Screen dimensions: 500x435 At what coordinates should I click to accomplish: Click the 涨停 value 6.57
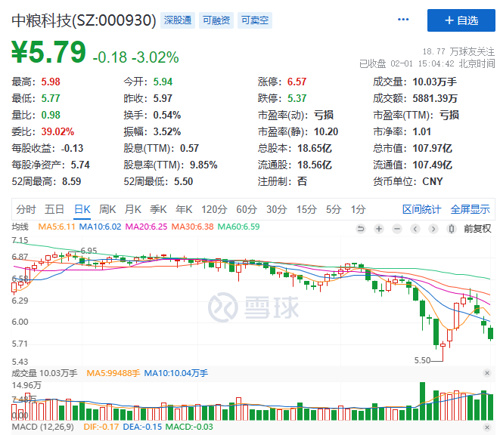[297, 82]
